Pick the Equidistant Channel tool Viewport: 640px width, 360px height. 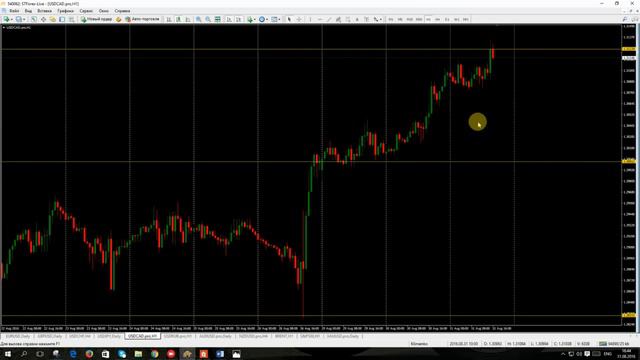pos(338,19)
